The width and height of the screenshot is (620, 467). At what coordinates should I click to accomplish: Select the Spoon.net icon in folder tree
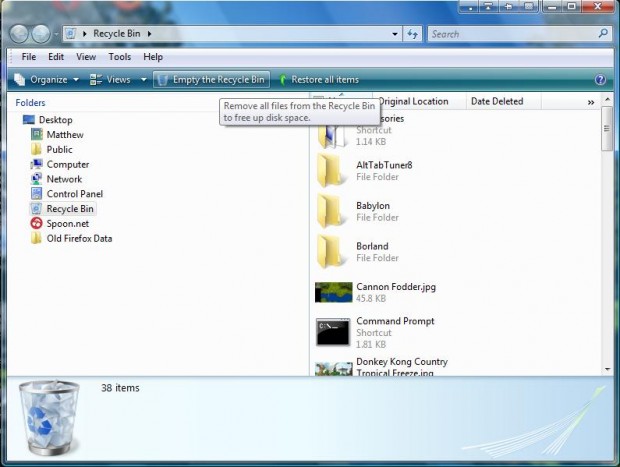pos(37,223)
